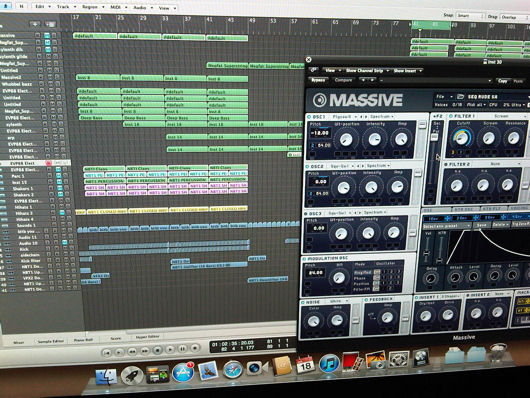
Task: Click the Compare button
Action: click(x=343, y=80)
